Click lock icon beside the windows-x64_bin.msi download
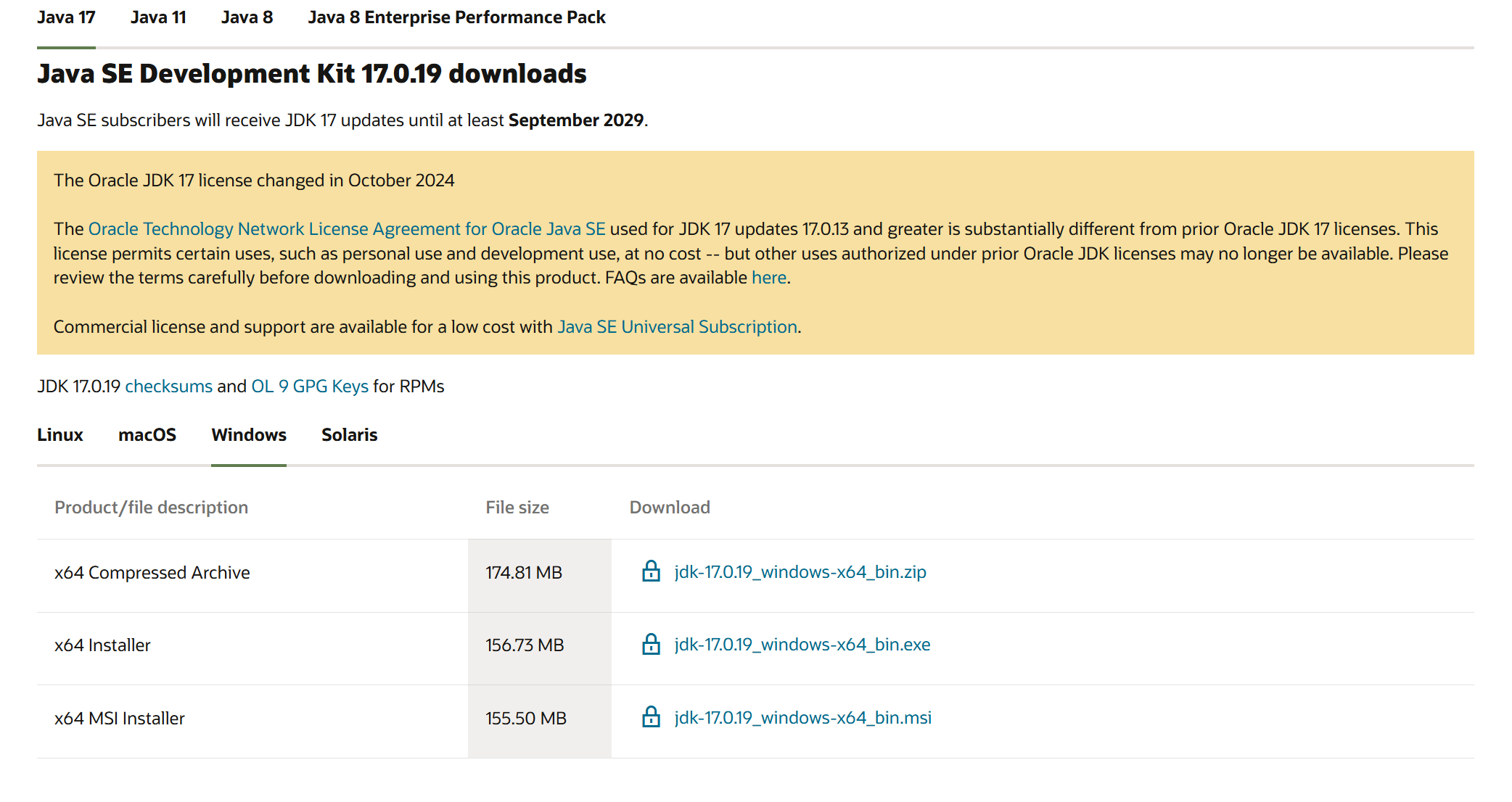This screenshot has height=802, width=1512. click(x=651, y=717)
